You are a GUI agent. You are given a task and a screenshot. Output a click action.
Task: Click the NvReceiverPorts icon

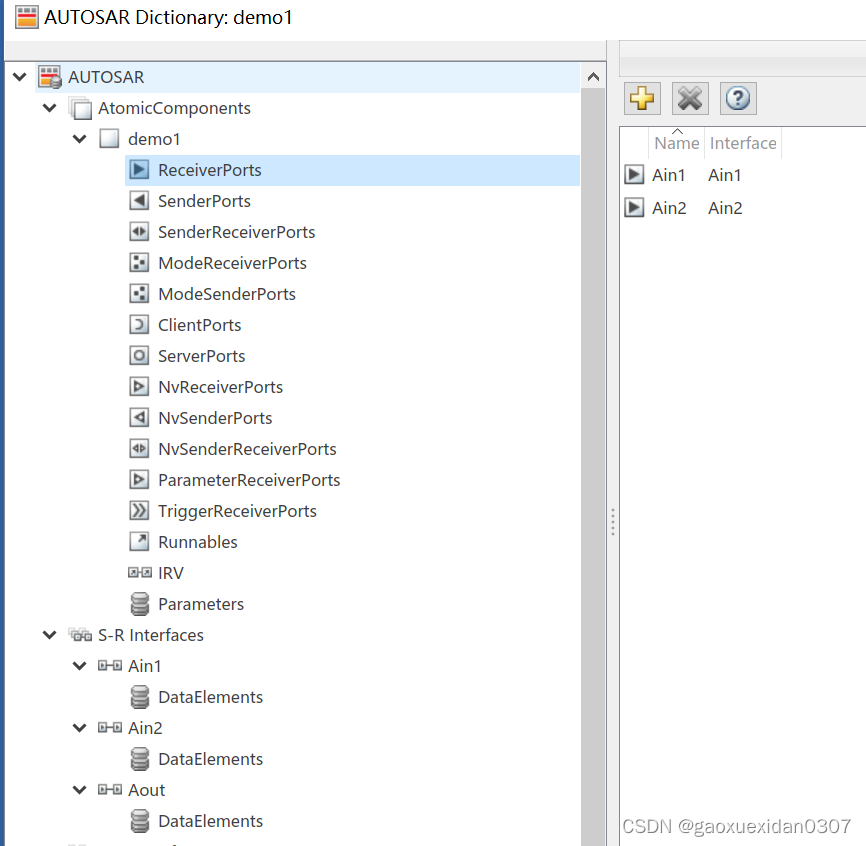(139, 387)
